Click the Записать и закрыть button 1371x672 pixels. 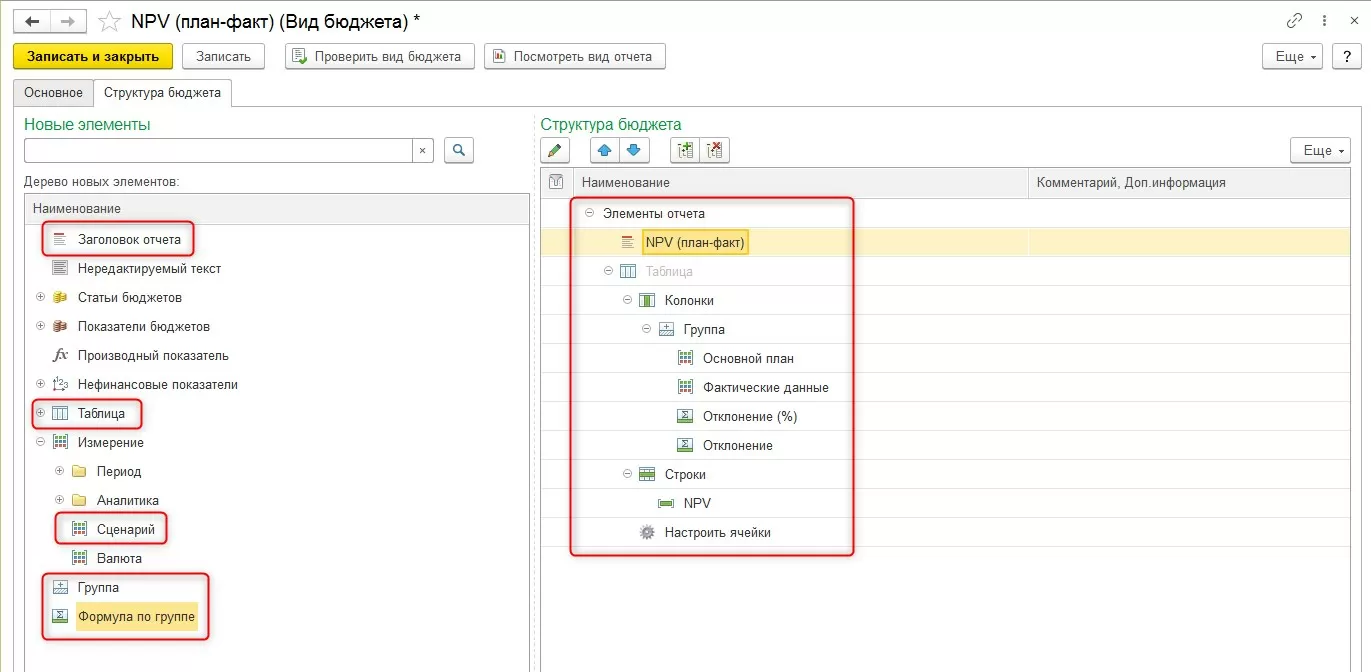93,56
